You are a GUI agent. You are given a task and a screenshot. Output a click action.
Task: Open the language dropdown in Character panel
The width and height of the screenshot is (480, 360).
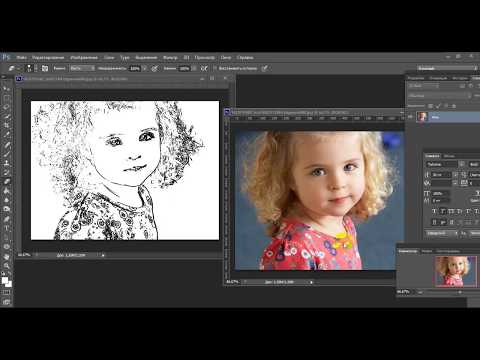(x=441, y=233)
